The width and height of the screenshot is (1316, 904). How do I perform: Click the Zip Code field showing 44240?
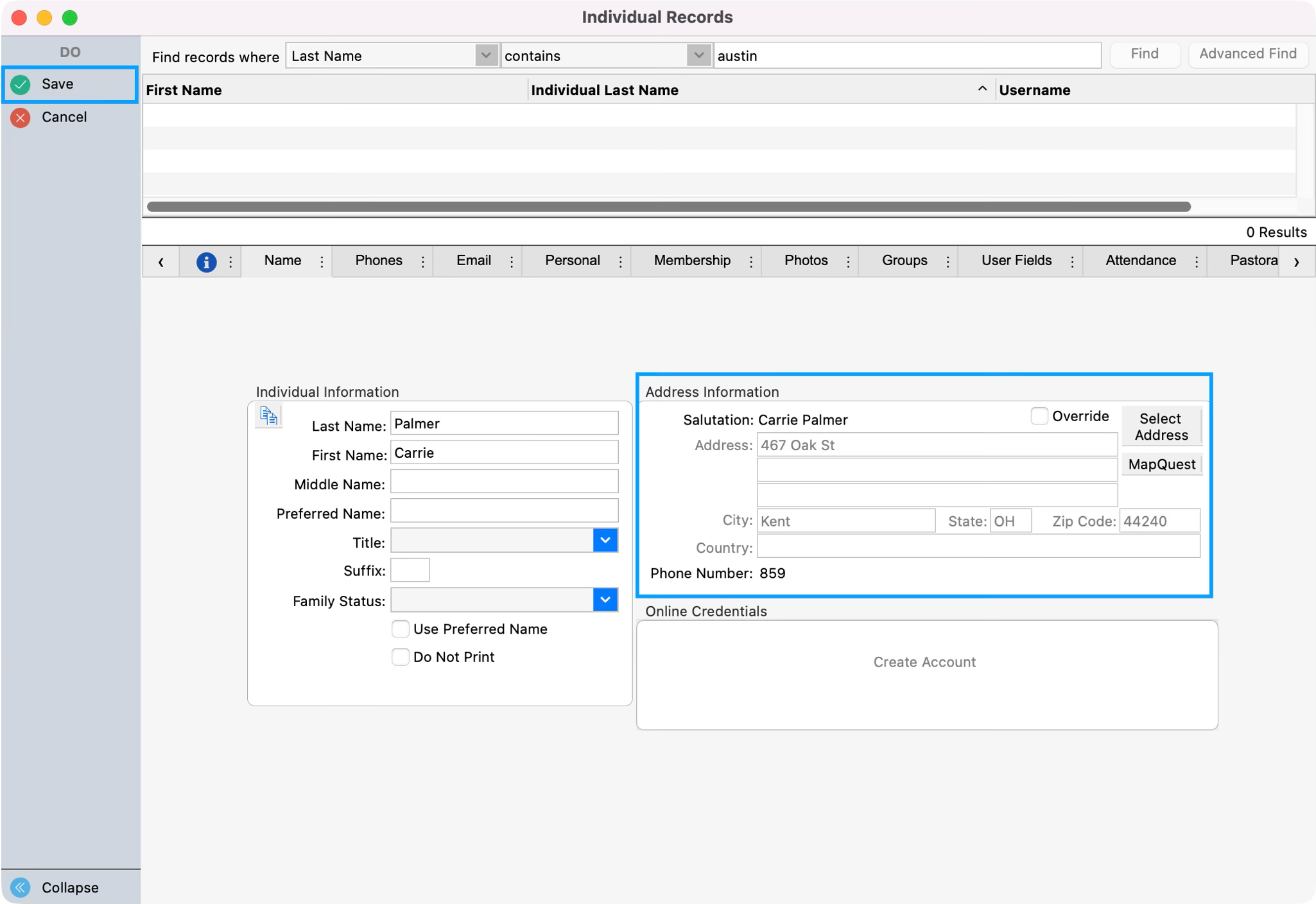click(1159, 521)
